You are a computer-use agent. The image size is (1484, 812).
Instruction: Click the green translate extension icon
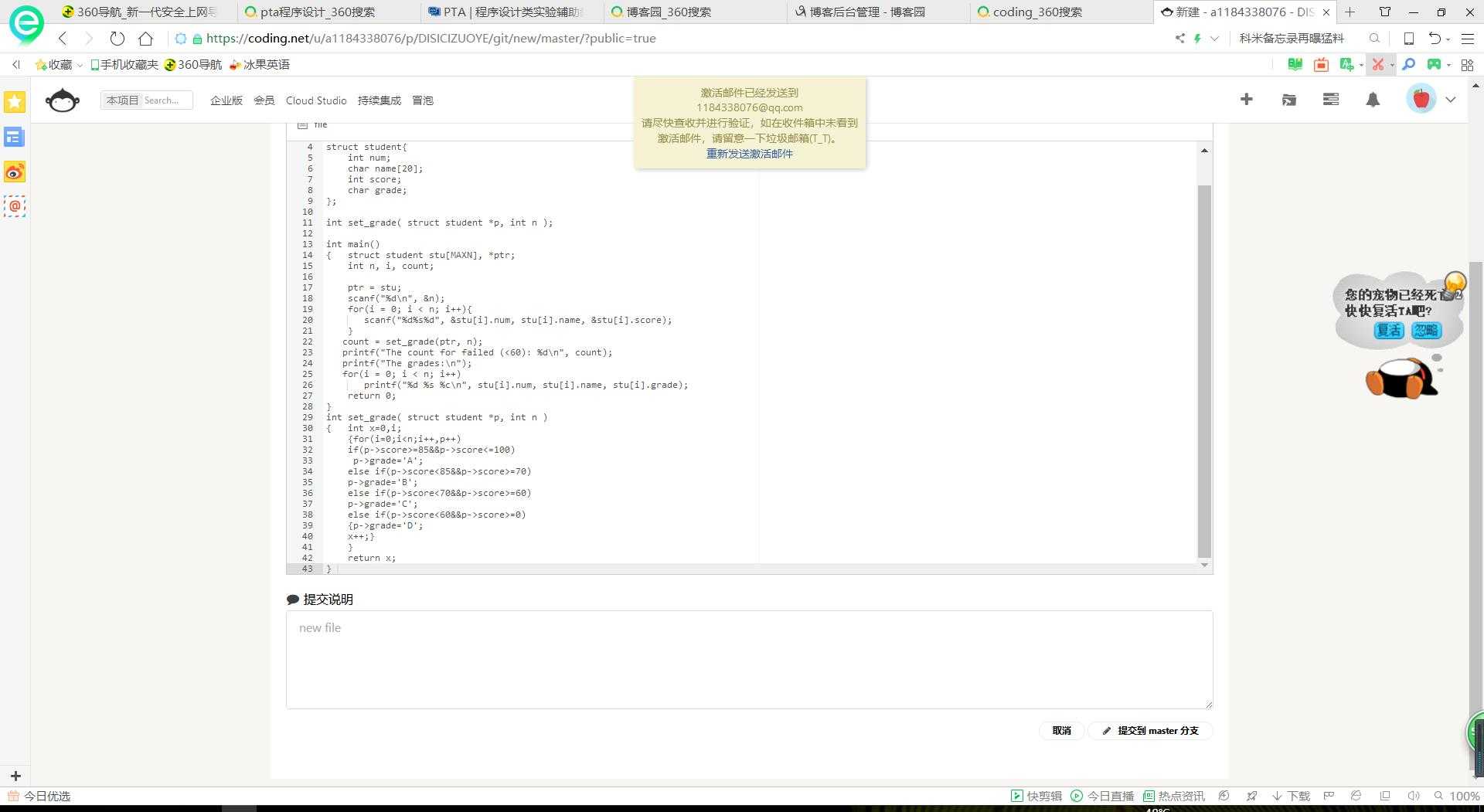click(1347, 65)
